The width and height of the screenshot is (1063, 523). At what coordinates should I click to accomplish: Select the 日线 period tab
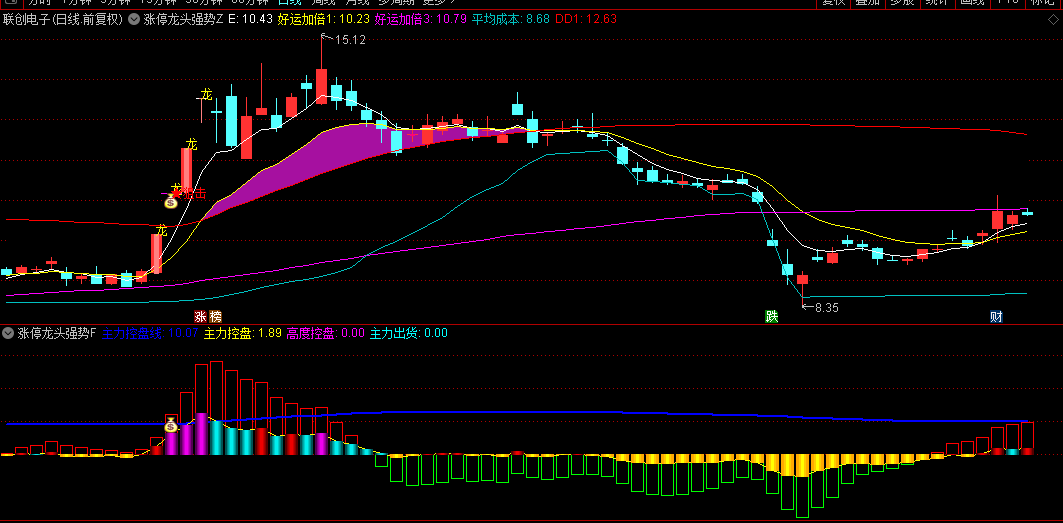289,2
